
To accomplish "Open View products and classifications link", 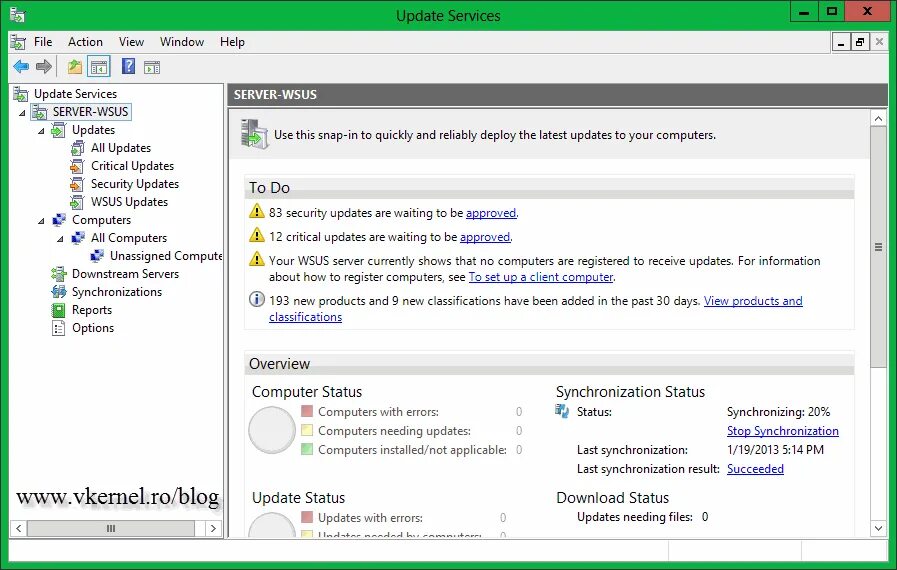I will (x=753, y=301).
